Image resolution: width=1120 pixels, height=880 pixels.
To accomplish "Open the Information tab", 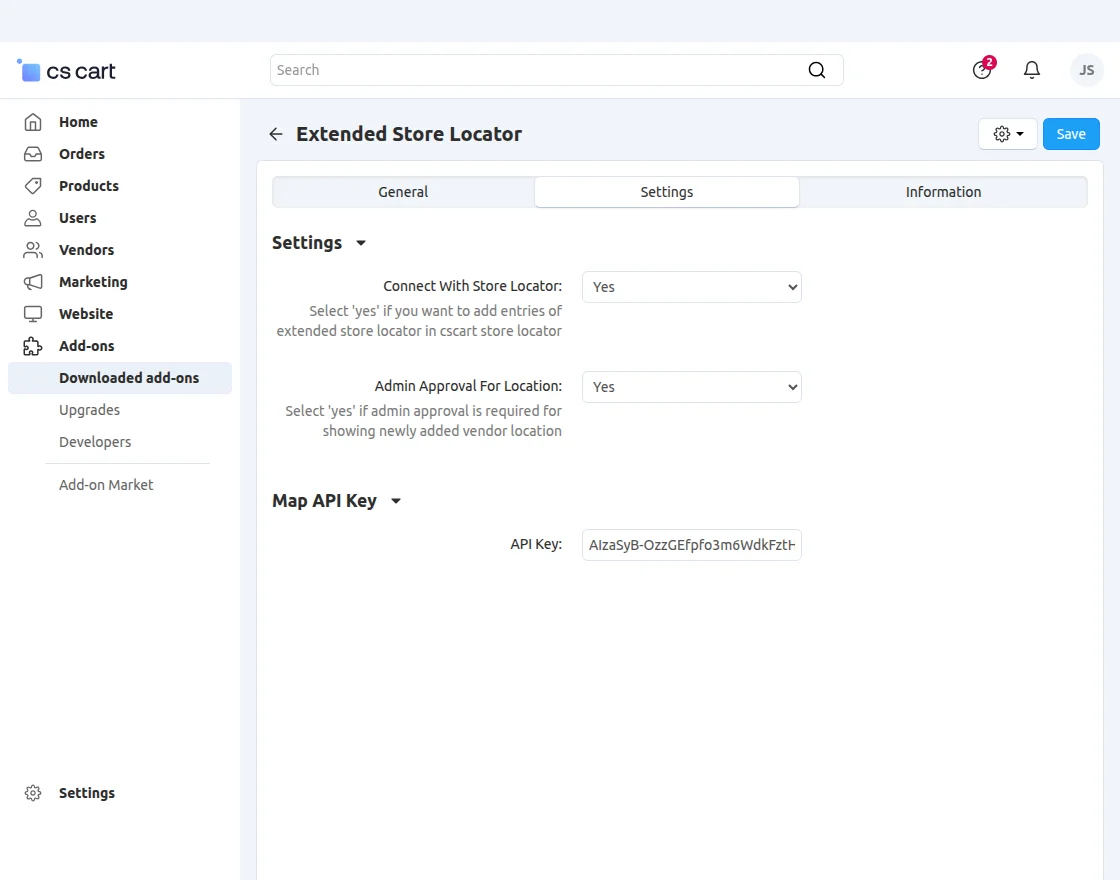I will 943,191.
